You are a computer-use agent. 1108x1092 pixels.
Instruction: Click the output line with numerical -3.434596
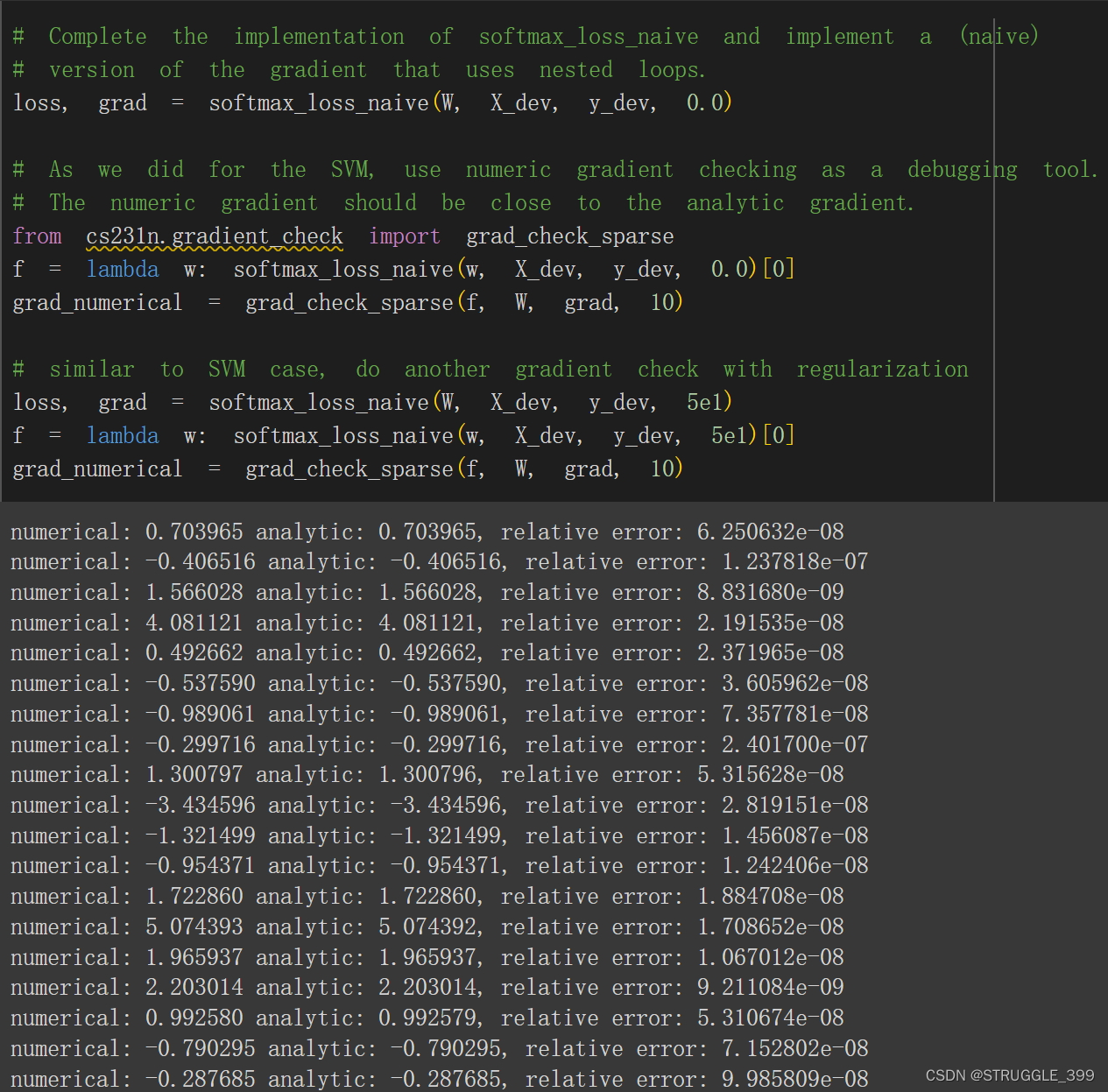440,805
